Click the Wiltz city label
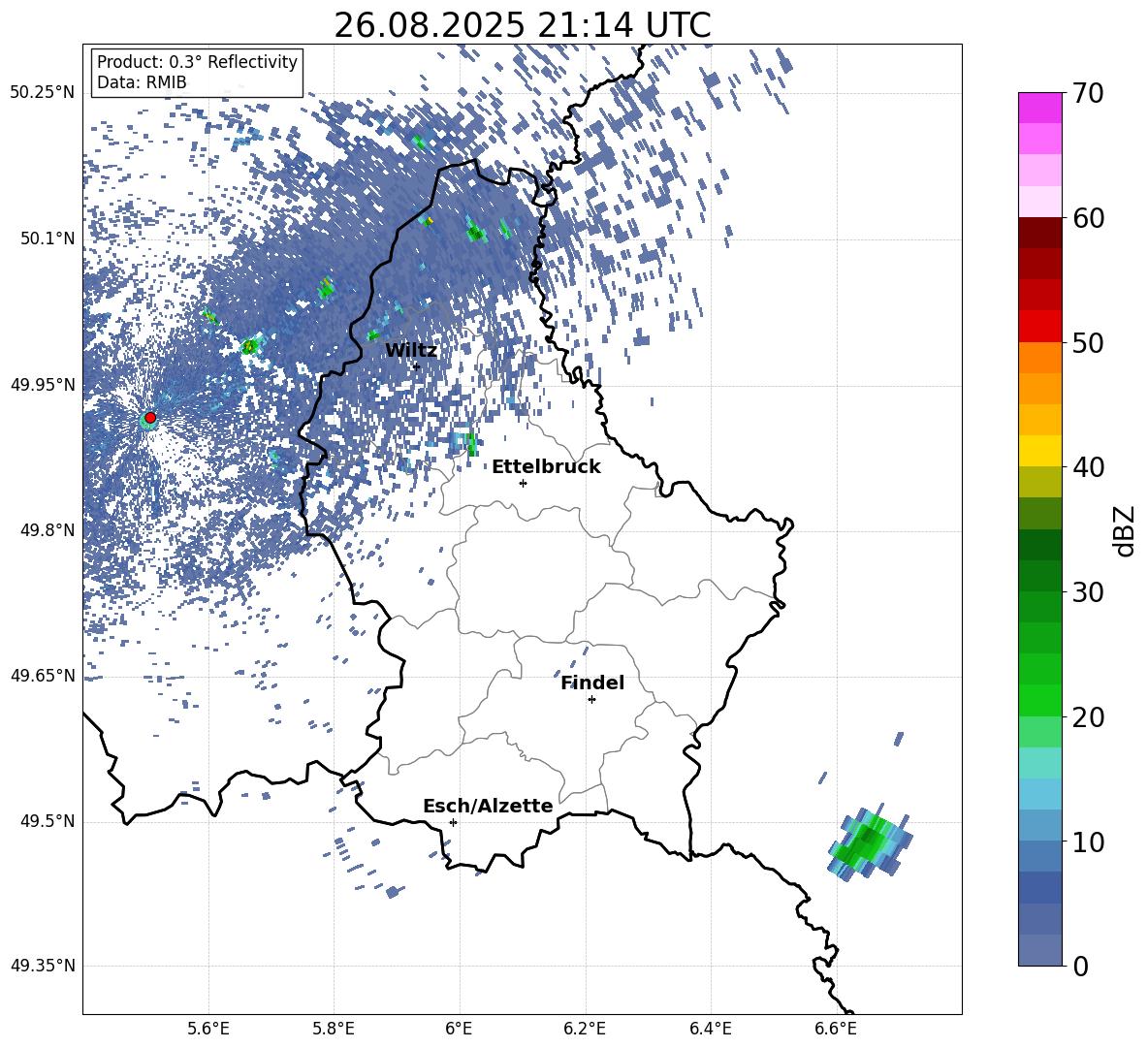This screenshot has height=1048, width=1148. pyautogui.click(x=411, y=351)
